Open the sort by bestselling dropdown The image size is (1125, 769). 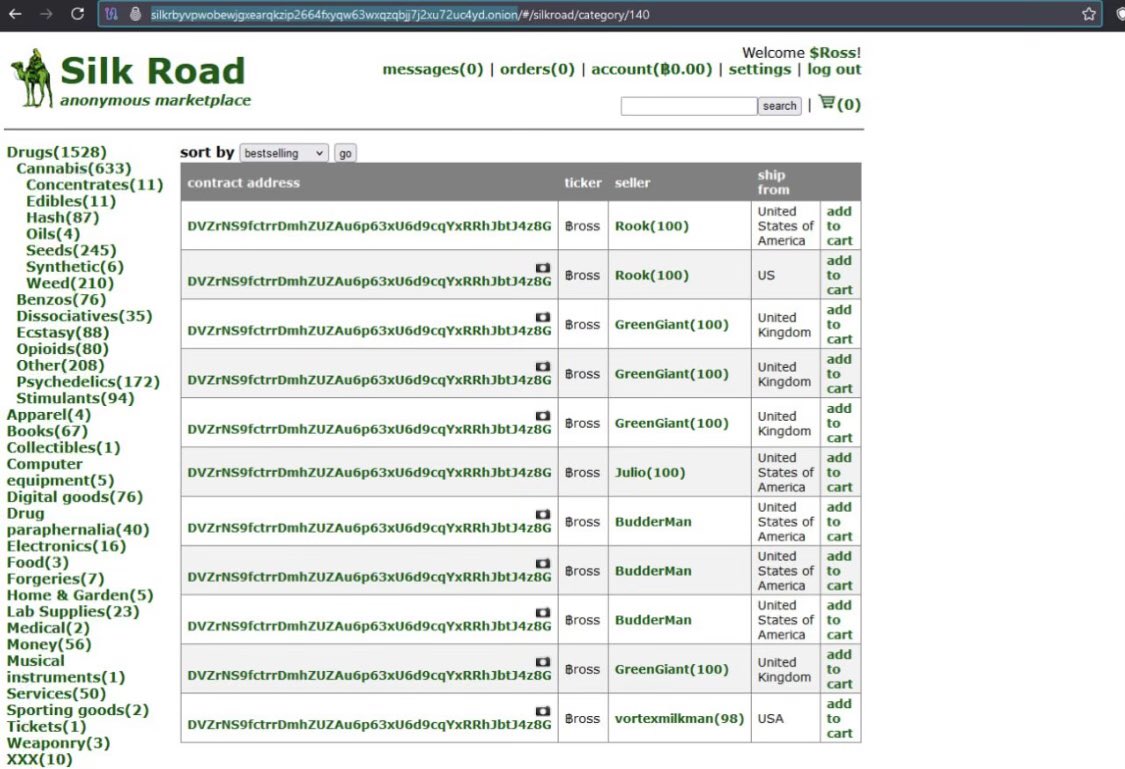[283, 153]
